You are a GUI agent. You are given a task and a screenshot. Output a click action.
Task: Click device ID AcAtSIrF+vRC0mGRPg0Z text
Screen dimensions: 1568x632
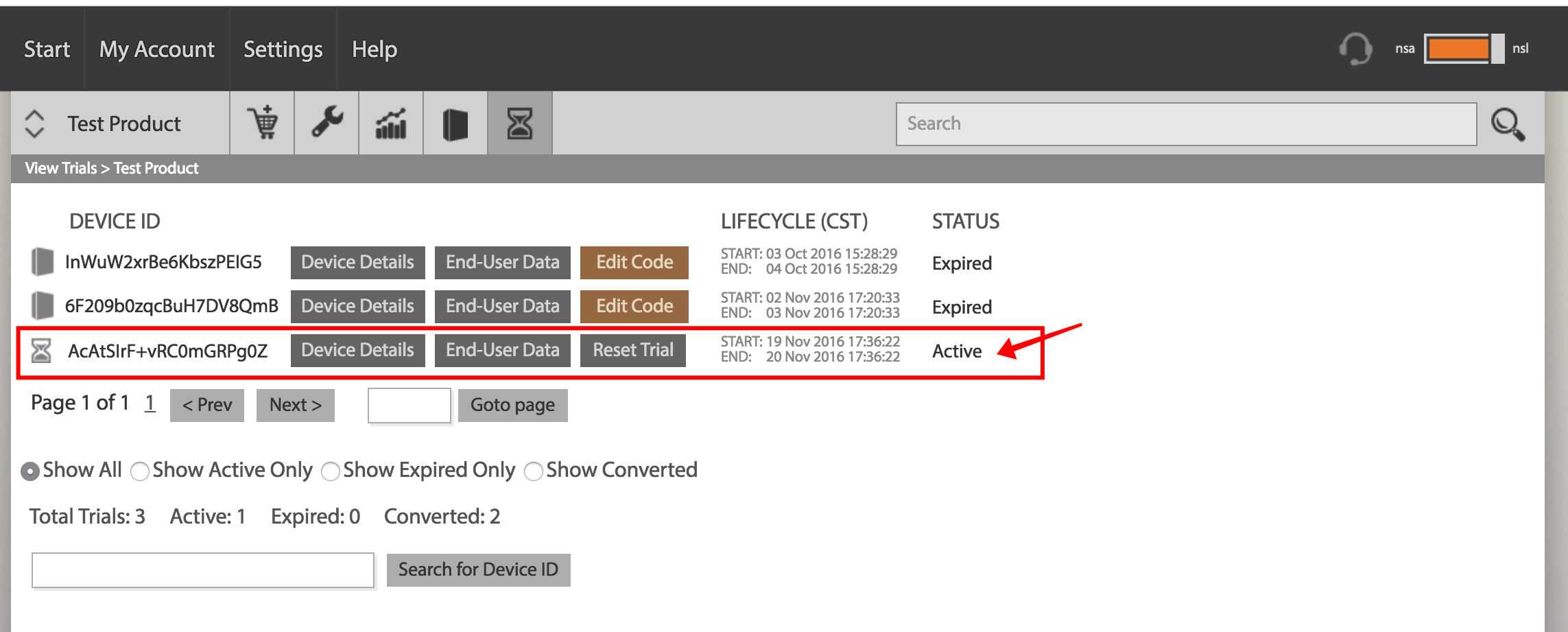[167, 351]
